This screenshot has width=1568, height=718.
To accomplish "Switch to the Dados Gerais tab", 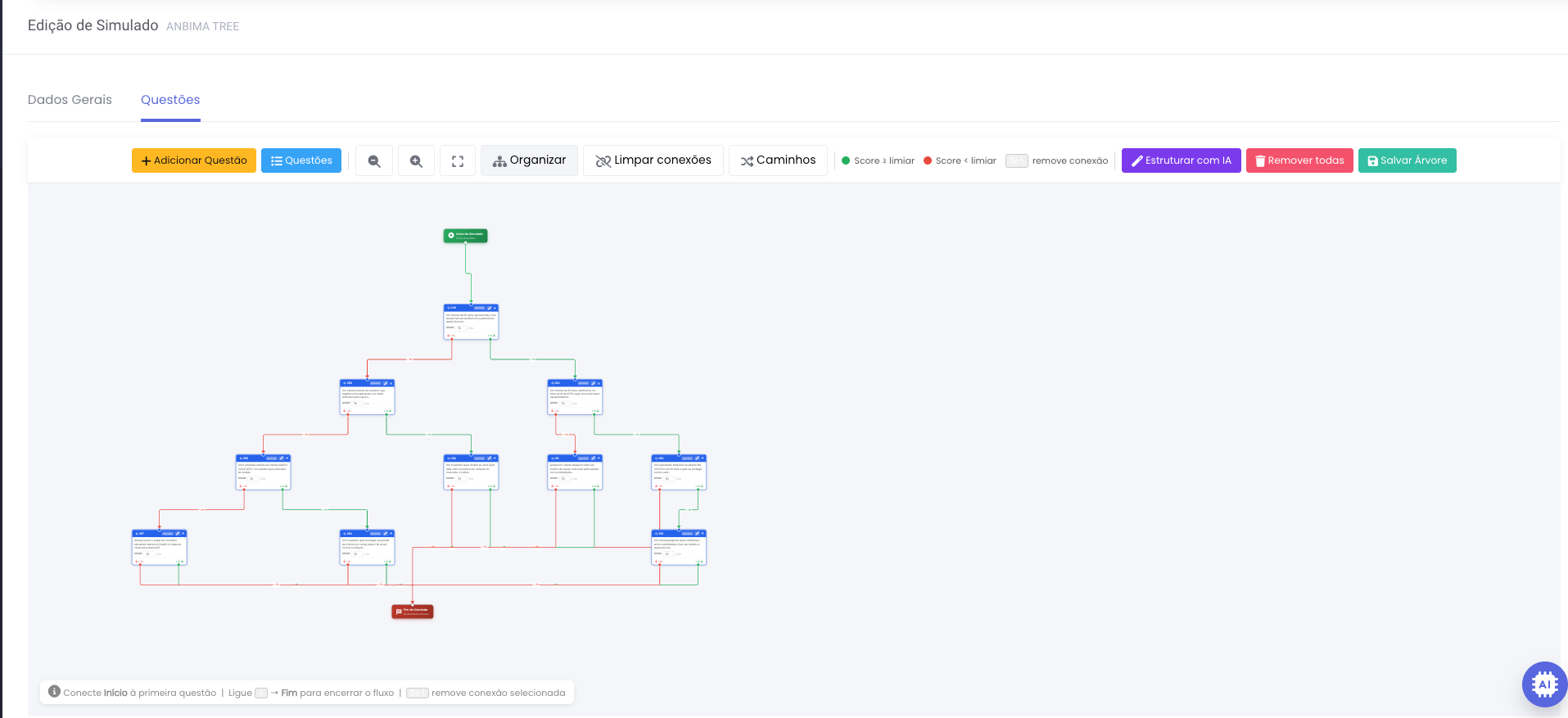I will [x=70, y=100].
